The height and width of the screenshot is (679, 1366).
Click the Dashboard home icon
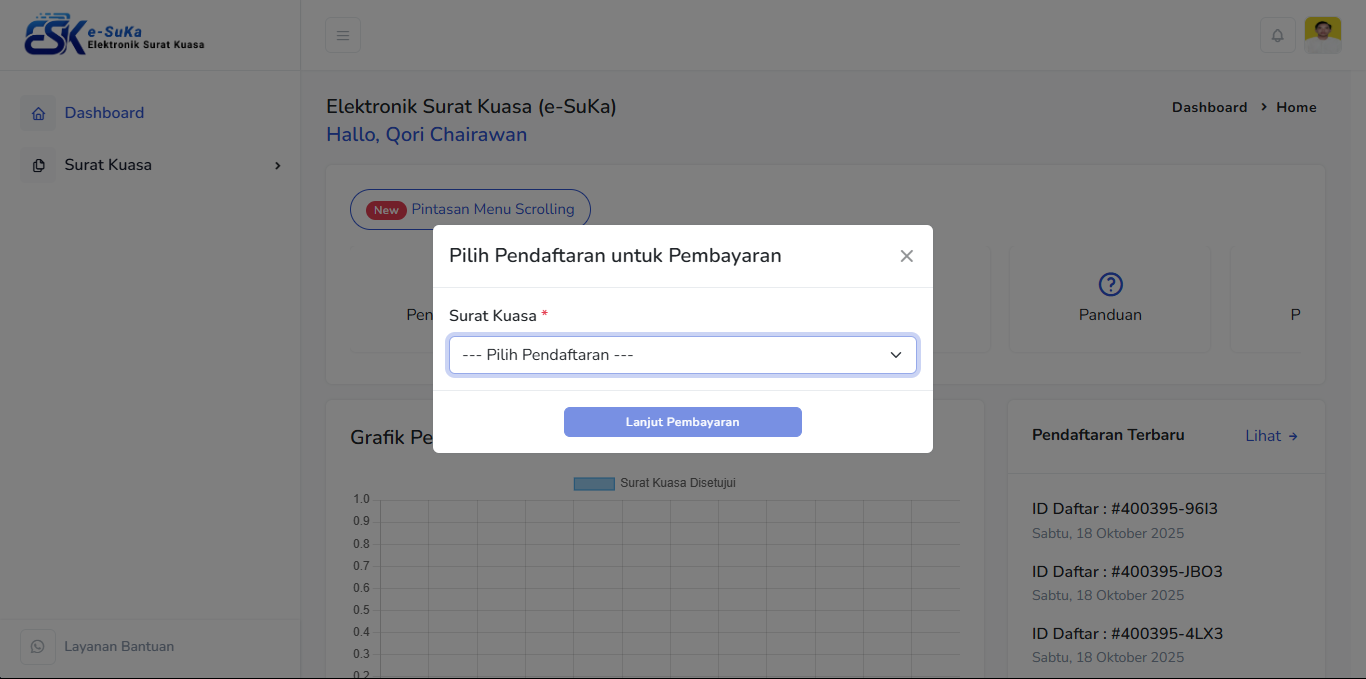tap(38, 113)
